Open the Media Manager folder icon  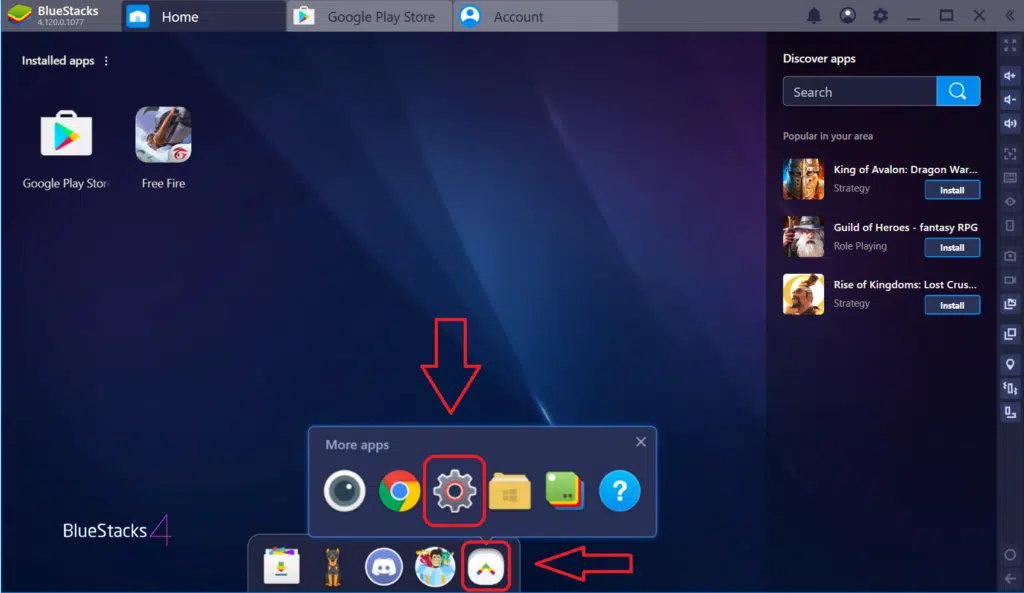pyautogui.click(x=510, y=491)
